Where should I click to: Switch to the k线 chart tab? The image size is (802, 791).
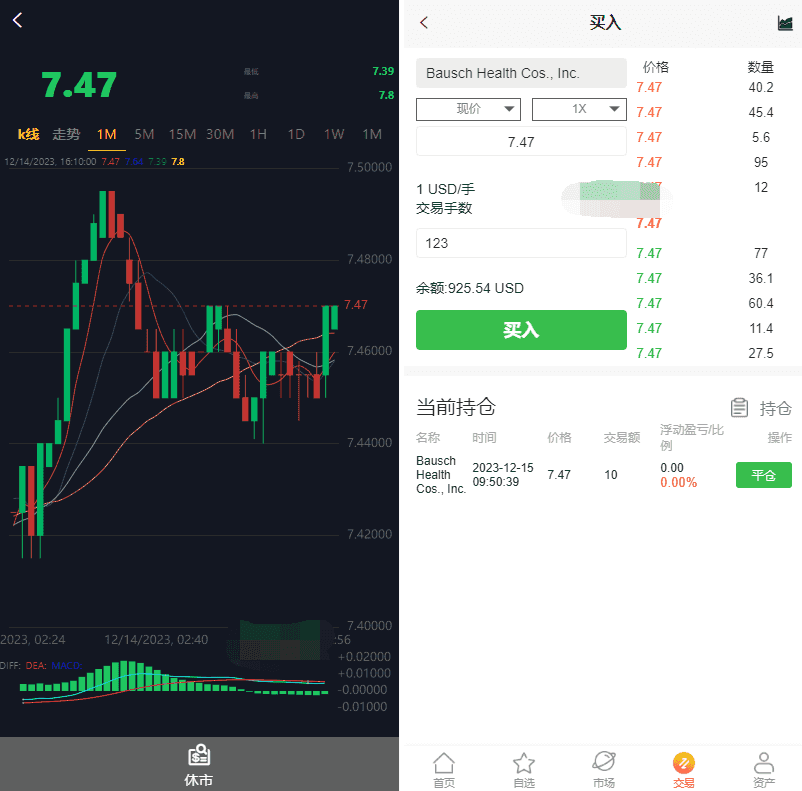pyautogui.click(x=28, y=134)
